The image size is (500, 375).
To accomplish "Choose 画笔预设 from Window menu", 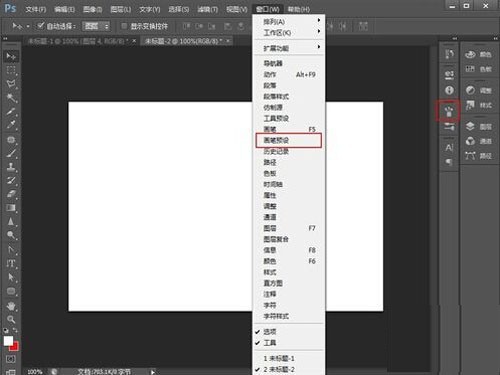I will click(289, 140).
